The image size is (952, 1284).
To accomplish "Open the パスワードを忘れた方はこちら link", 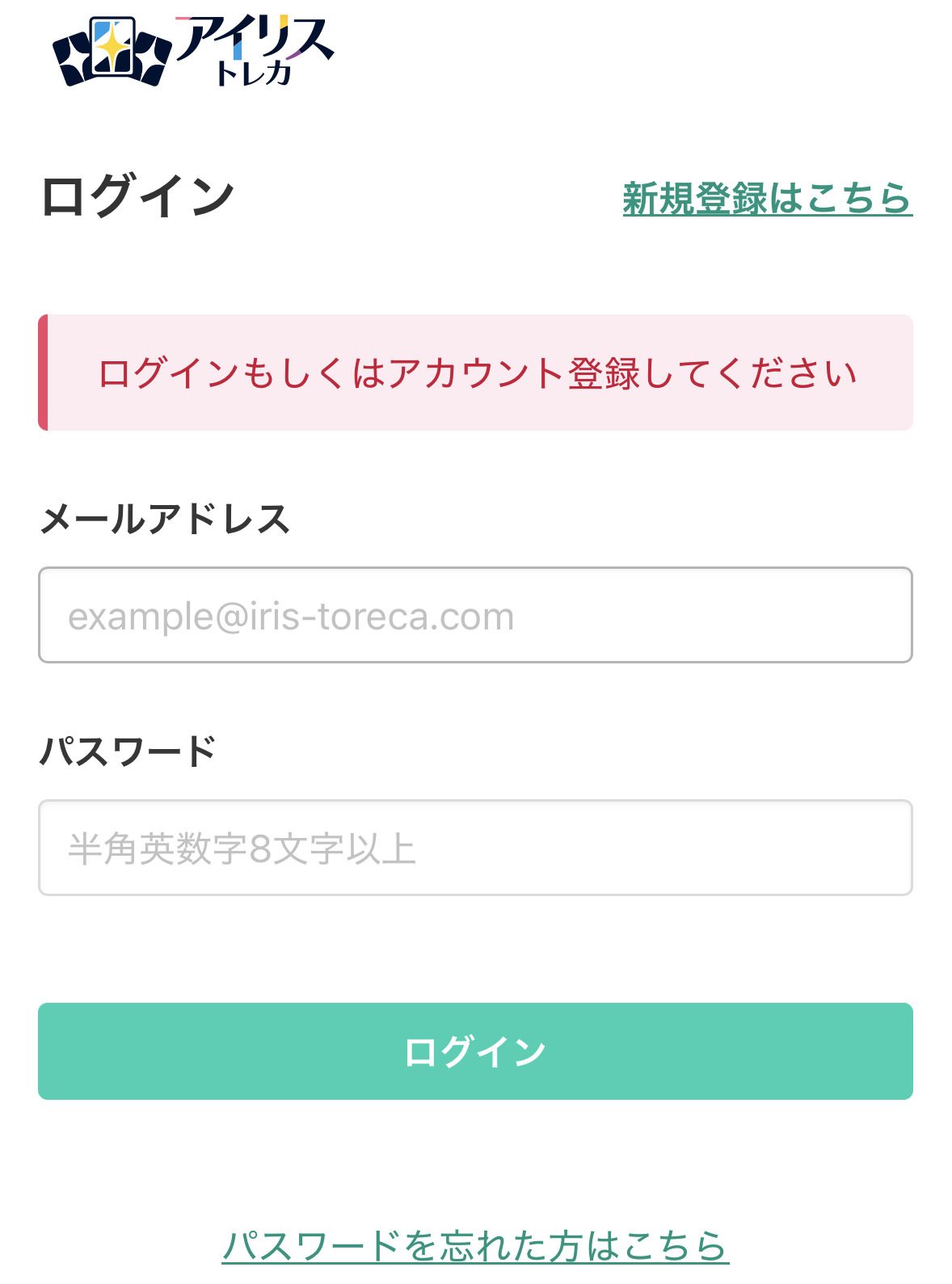I will tap(475, 1245).
